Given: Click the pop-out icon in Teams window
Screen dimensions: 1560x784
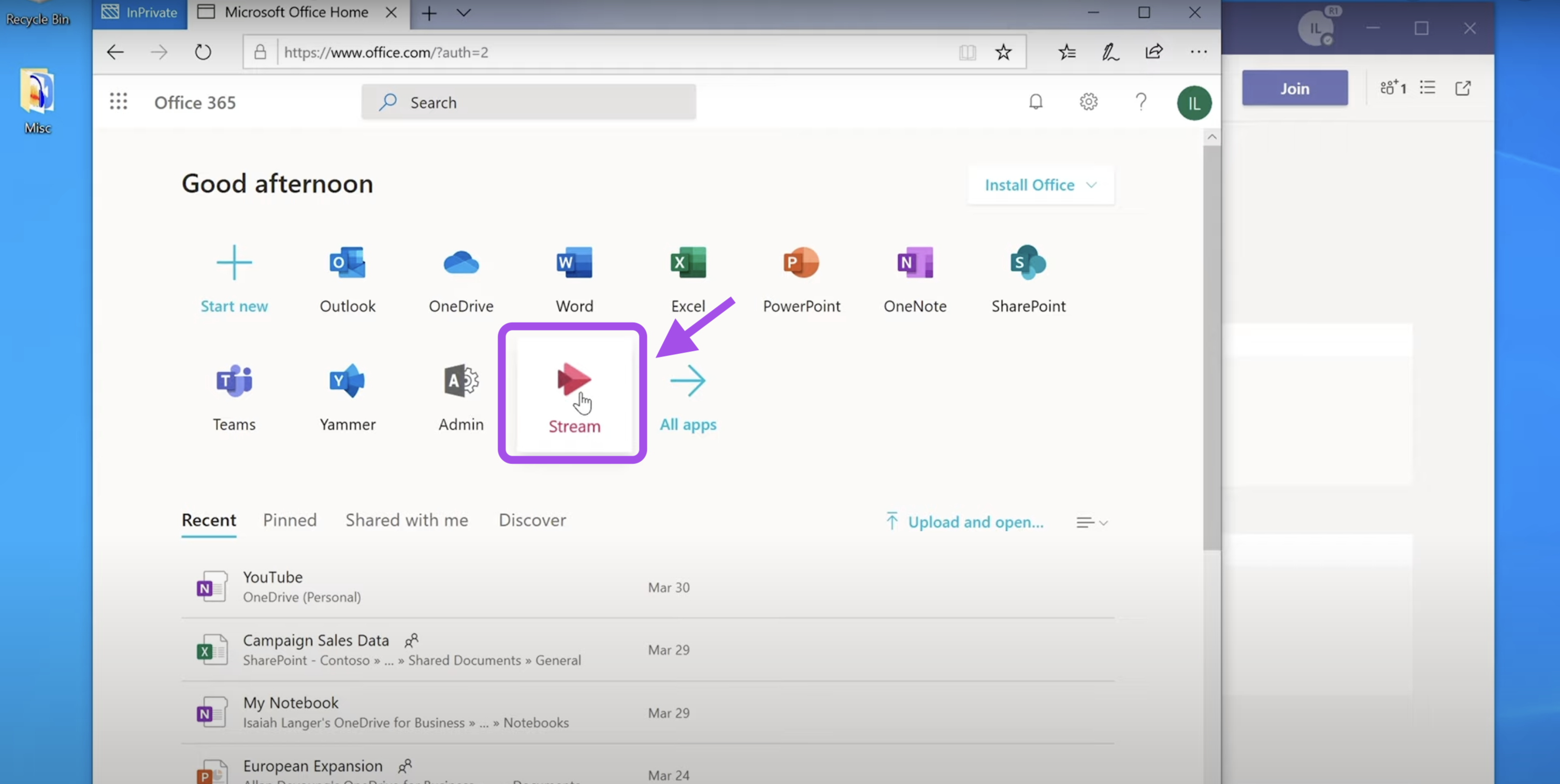Looking at the screenshot, I should [x=1463, y=88].
